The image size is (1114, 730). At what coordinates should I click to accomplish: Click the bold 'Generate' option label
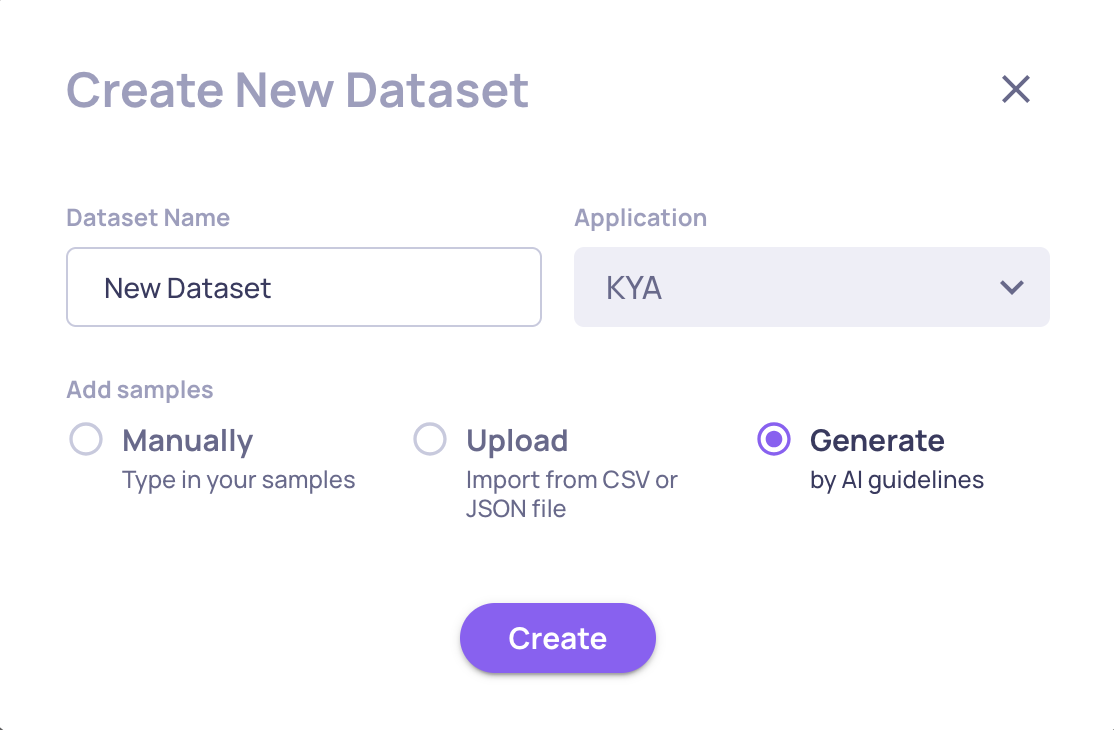(x=877, y=441)
